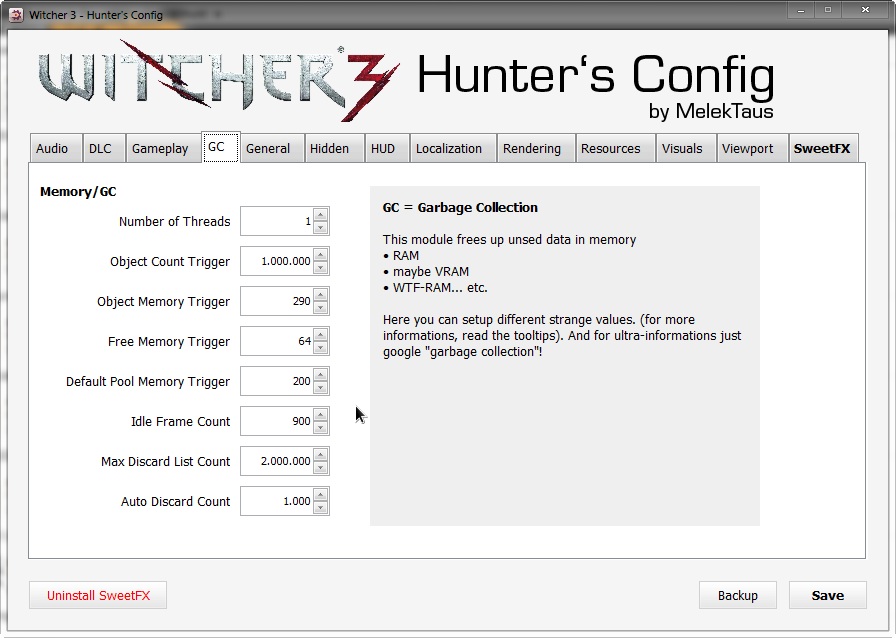The image size is (896, 638).
Task: Decrease Auto Discard Count value
Action: point(320,508)
